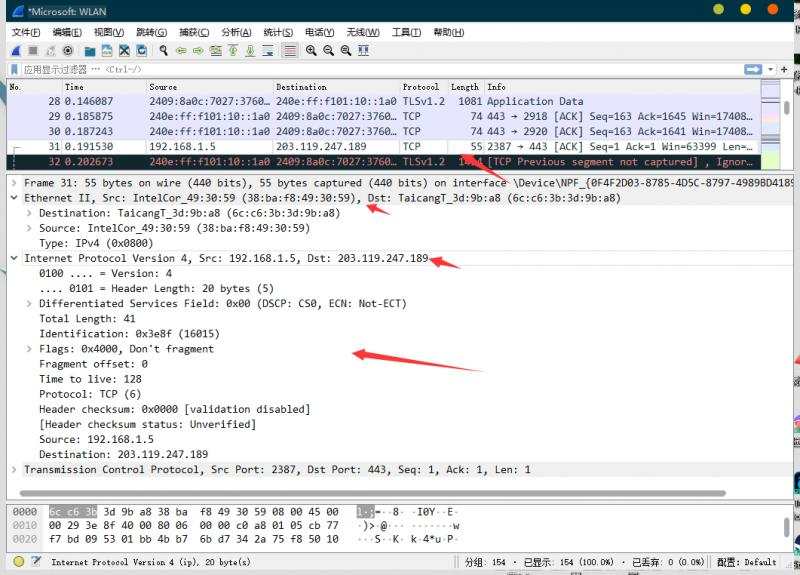This screenshot has width=800, height=575.
Task: Expand the Transmission Control Protocol node
Action: click(x=14, y=469)
